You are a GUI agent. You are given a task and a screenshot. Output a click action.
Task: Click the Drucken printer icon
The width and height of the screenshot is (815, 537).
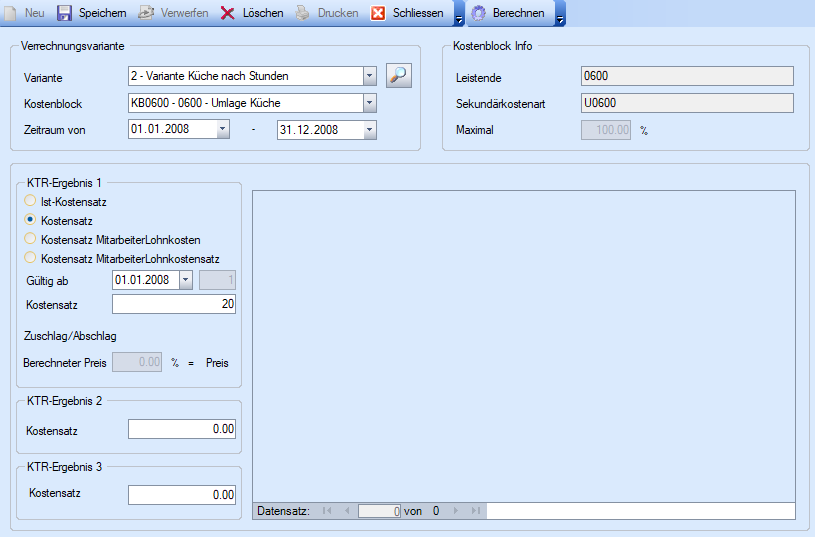tap(303, 13)
